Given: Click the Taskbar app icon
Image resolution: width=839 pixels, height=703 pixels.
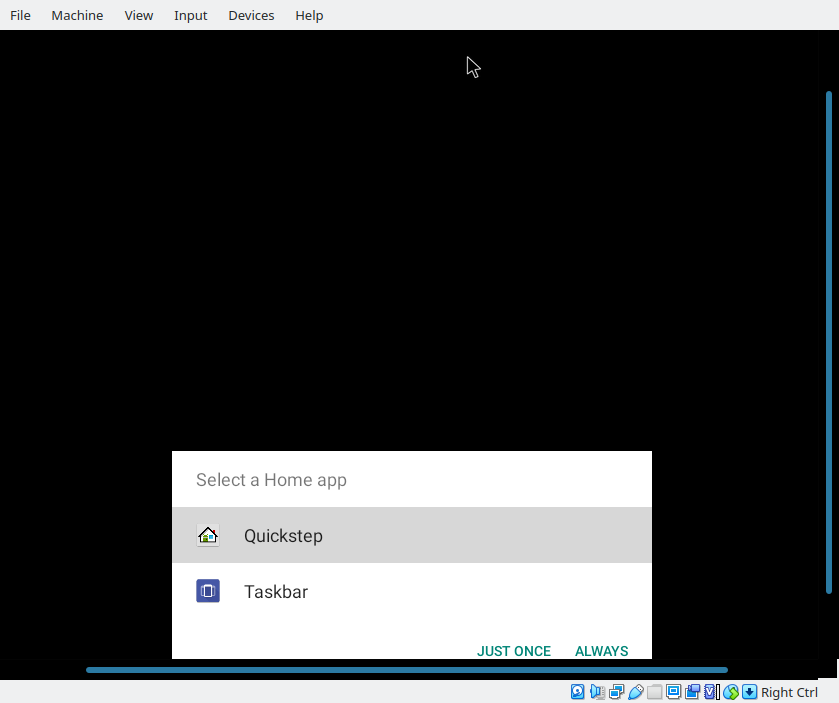Looking at the screenshot, I should (x=208, y=591).
